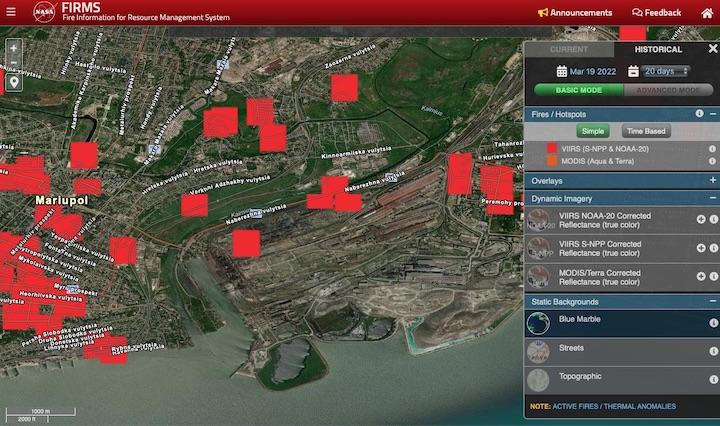Open the Feedback link
720x426 pixels.
tap(657, 13)
